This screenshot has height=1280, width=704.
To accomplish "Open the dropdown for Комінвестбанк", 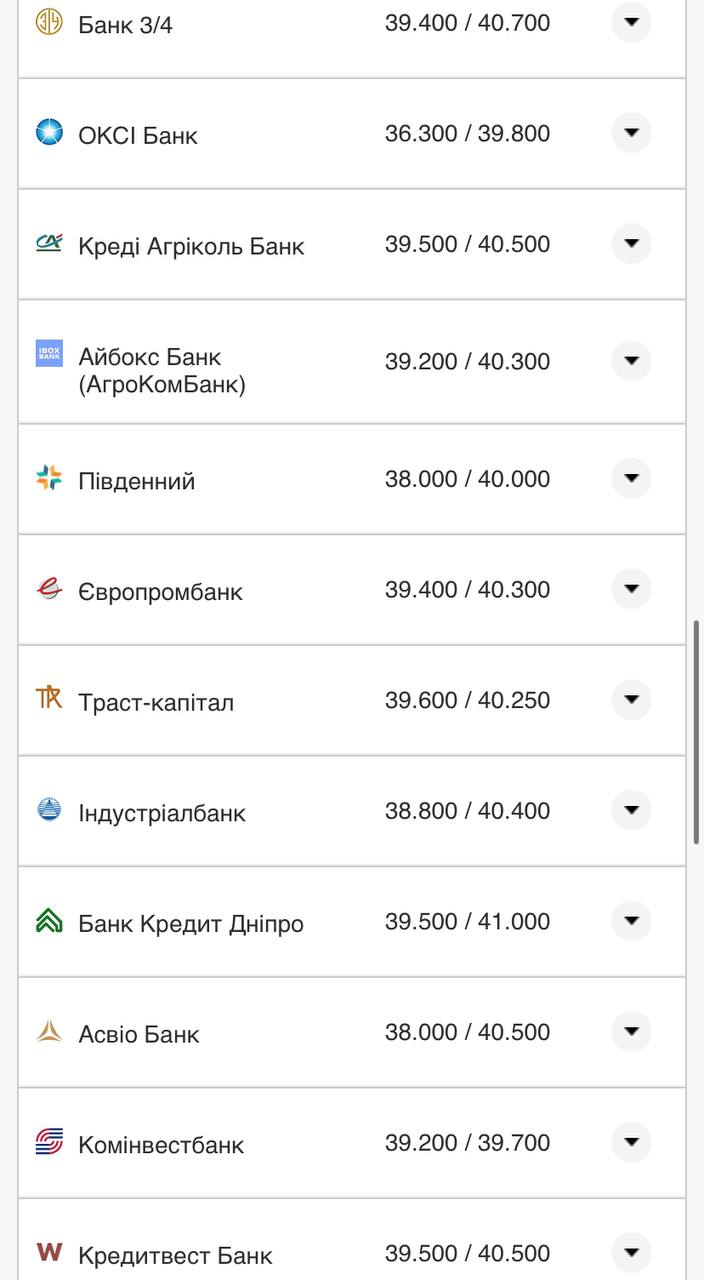I will pos(631,1142).
